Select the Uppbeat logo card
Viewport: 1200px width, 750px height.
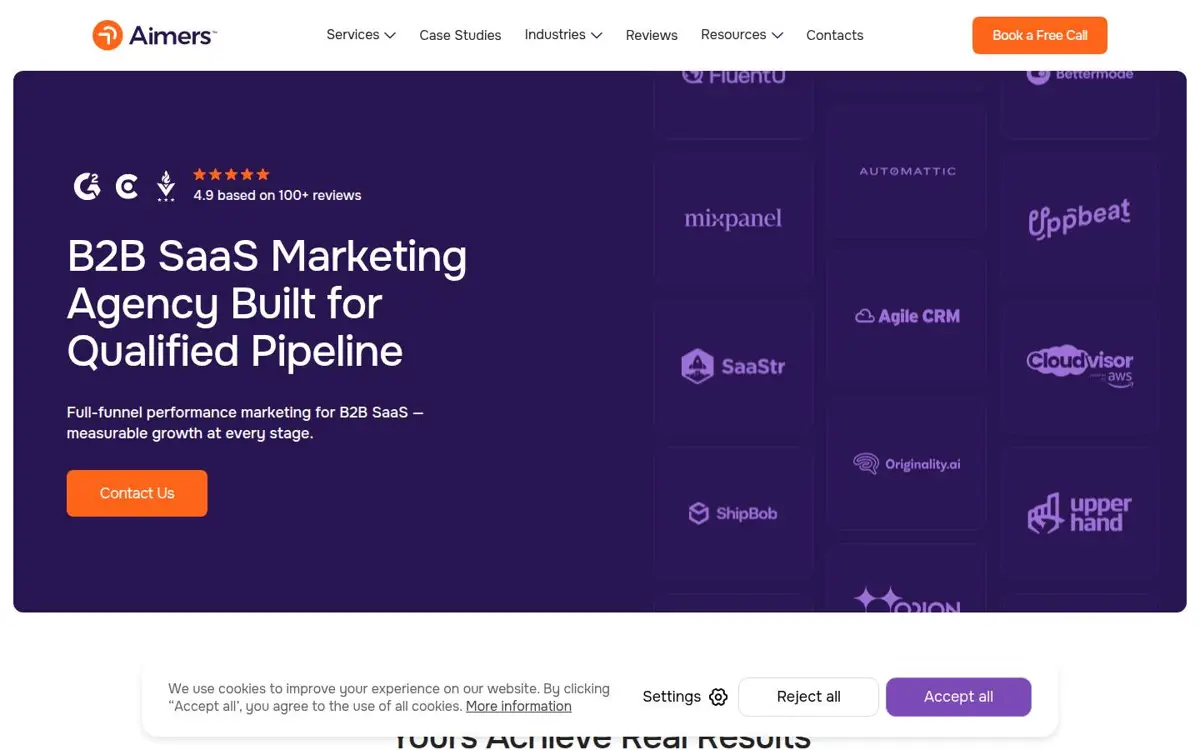1080,219
